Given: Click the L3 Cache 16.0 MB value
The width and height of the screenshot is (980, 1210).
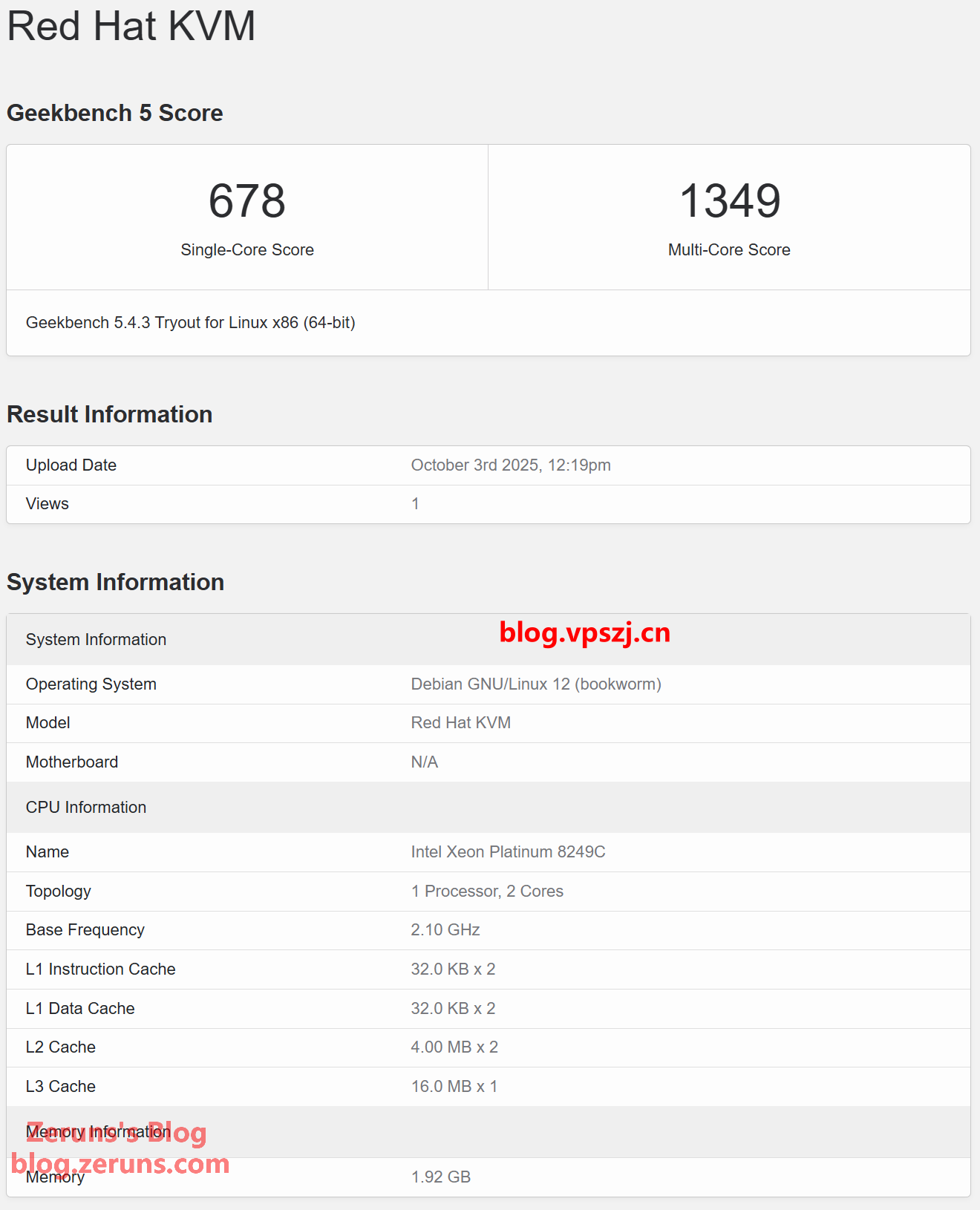Looking at the screenshot, I should pos(454,1087).
